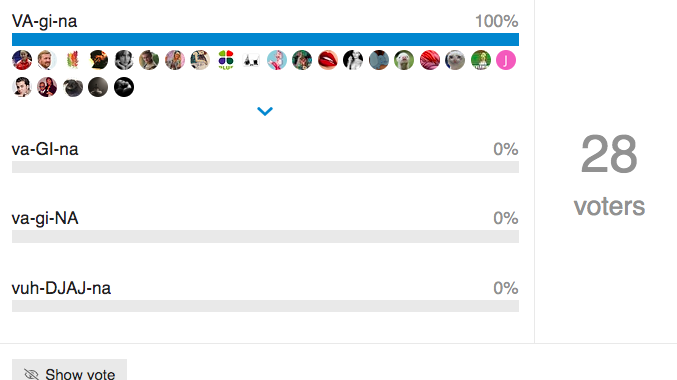Click the first voter avatar in top row
Image resolution: width=677 pixels, height=380 pixels.
22,60
